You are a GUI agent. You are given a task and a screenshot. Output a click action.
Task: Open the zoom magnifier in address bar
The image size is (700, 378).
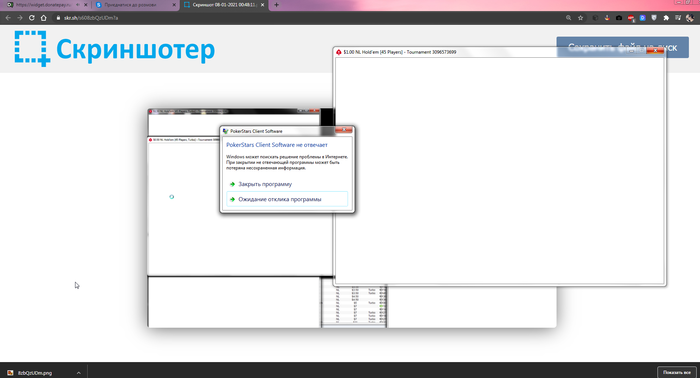click(x=568, y=18)
